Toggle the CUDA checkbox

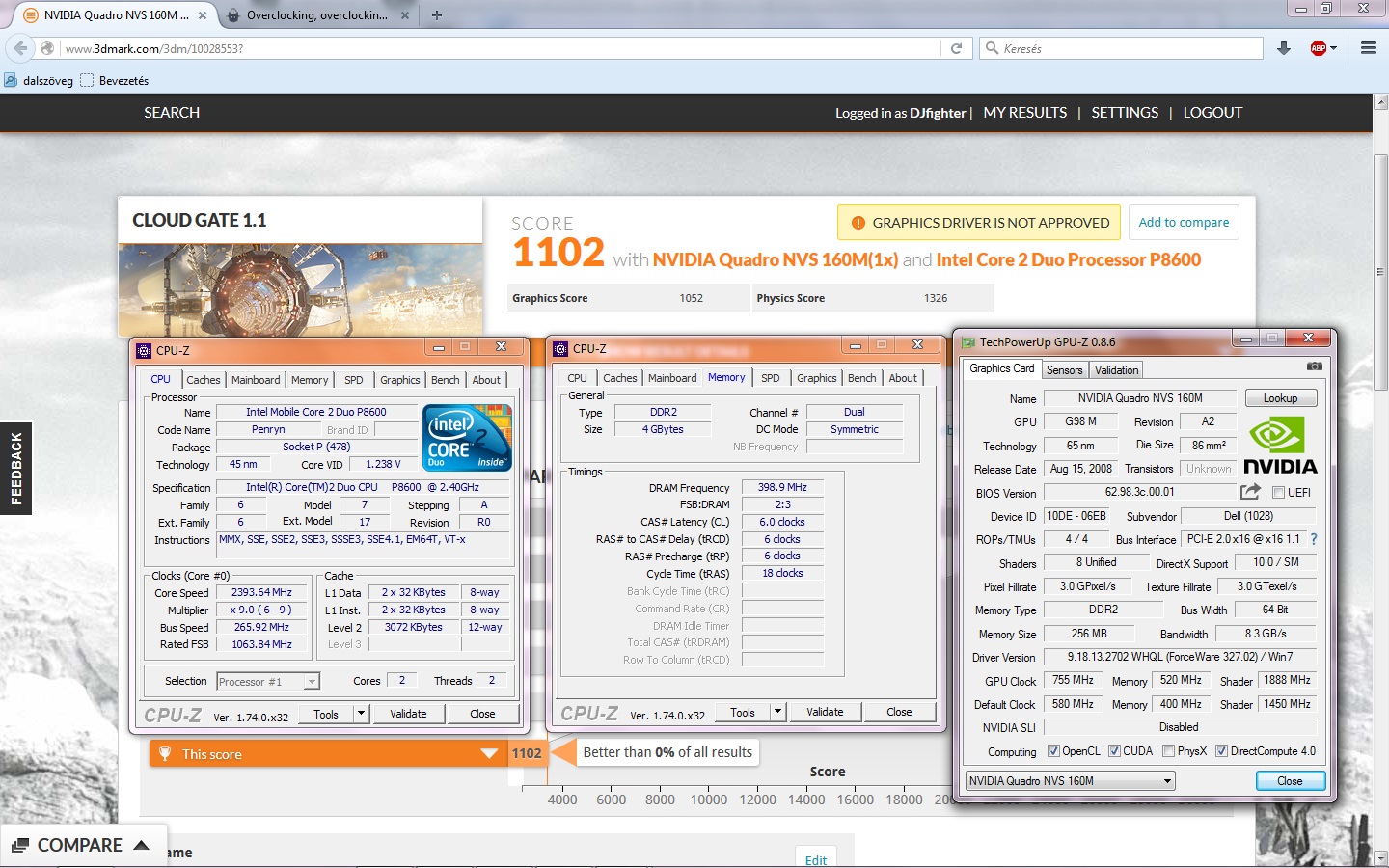click(x=1114, y=751)
